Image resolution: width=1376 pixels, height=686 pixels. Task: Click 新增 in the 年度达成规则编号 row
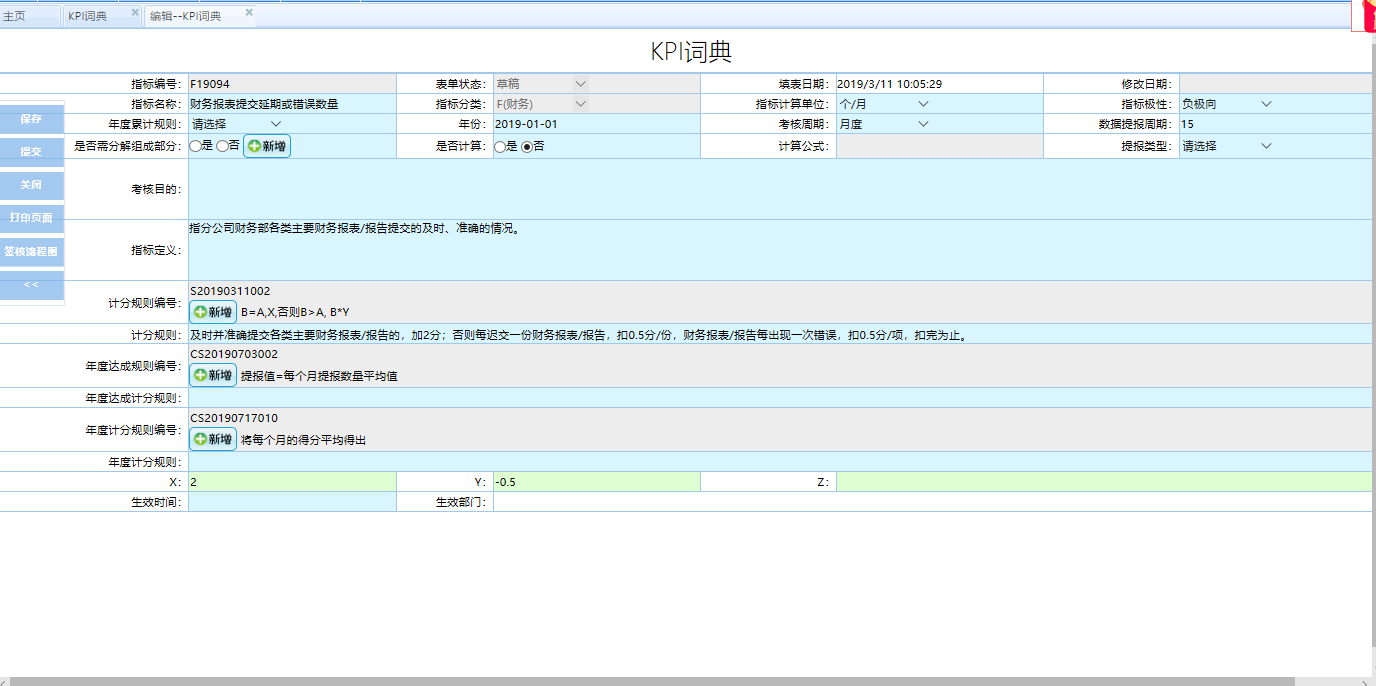(213, 375)
